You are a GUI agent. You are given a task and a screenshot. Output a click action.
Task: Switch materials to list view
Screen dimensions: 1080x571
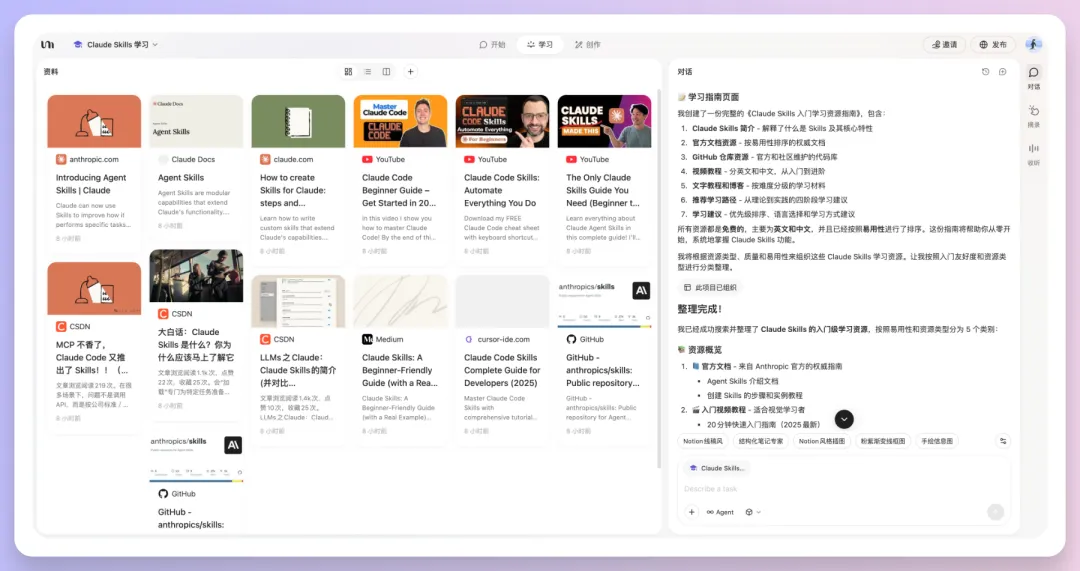tap(367, 72)
